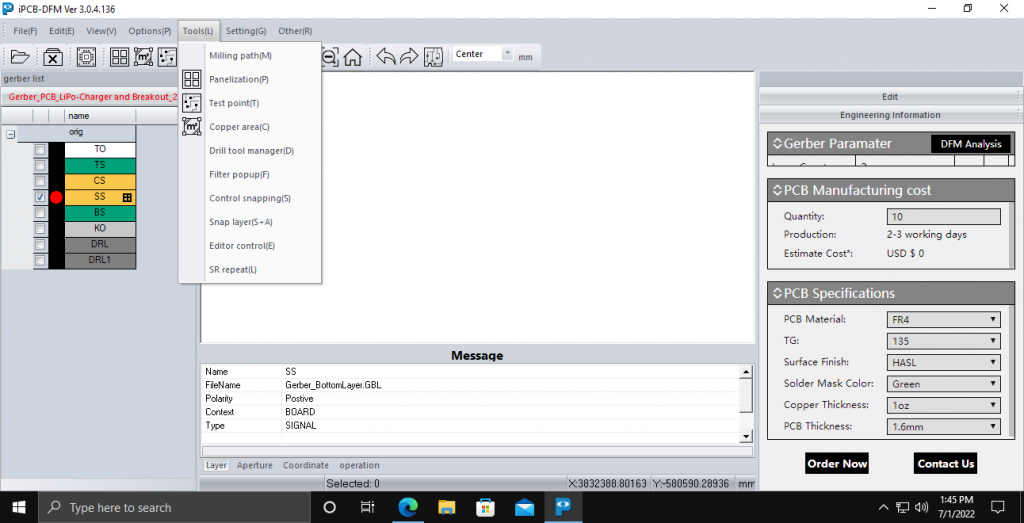Viewport: 1024px width, 523px height.
Task: Click the red color dot on SS layer
Action: (57, 197)
